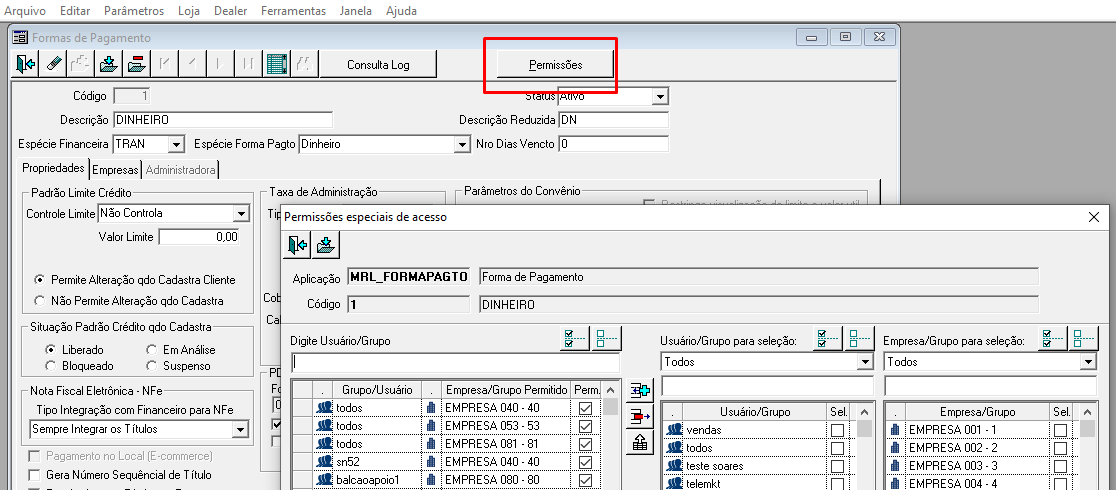
Task: Click the Consulta Log button
Action: click(378, 64)
